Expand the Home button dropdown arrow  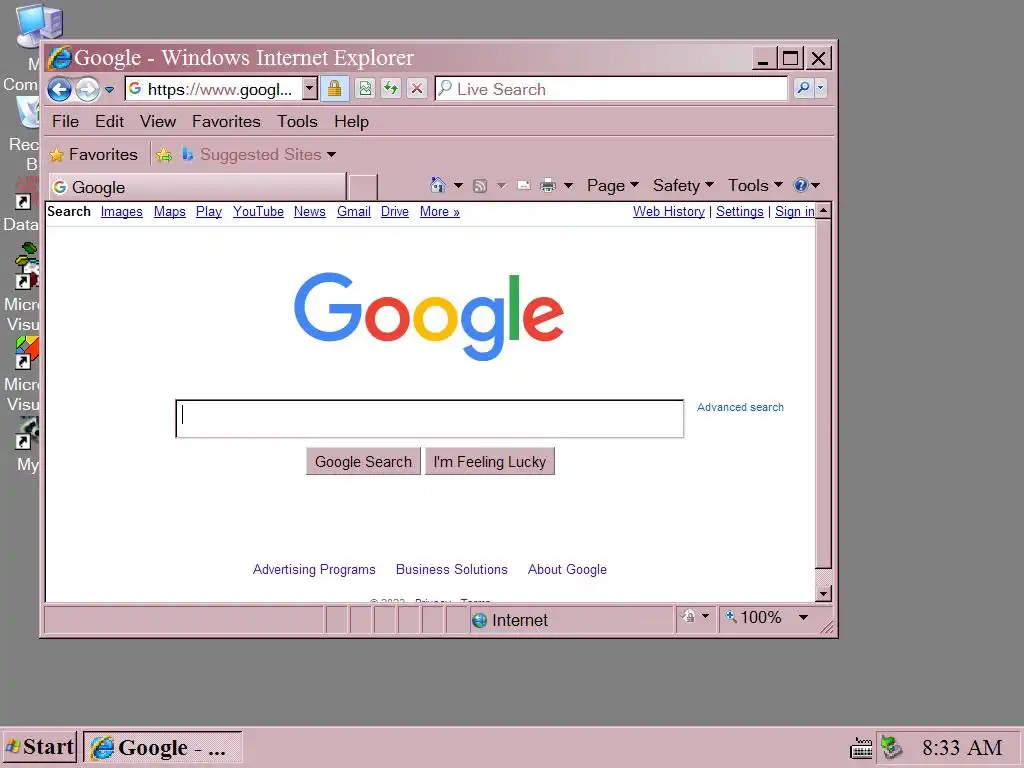tap(458, 186)
